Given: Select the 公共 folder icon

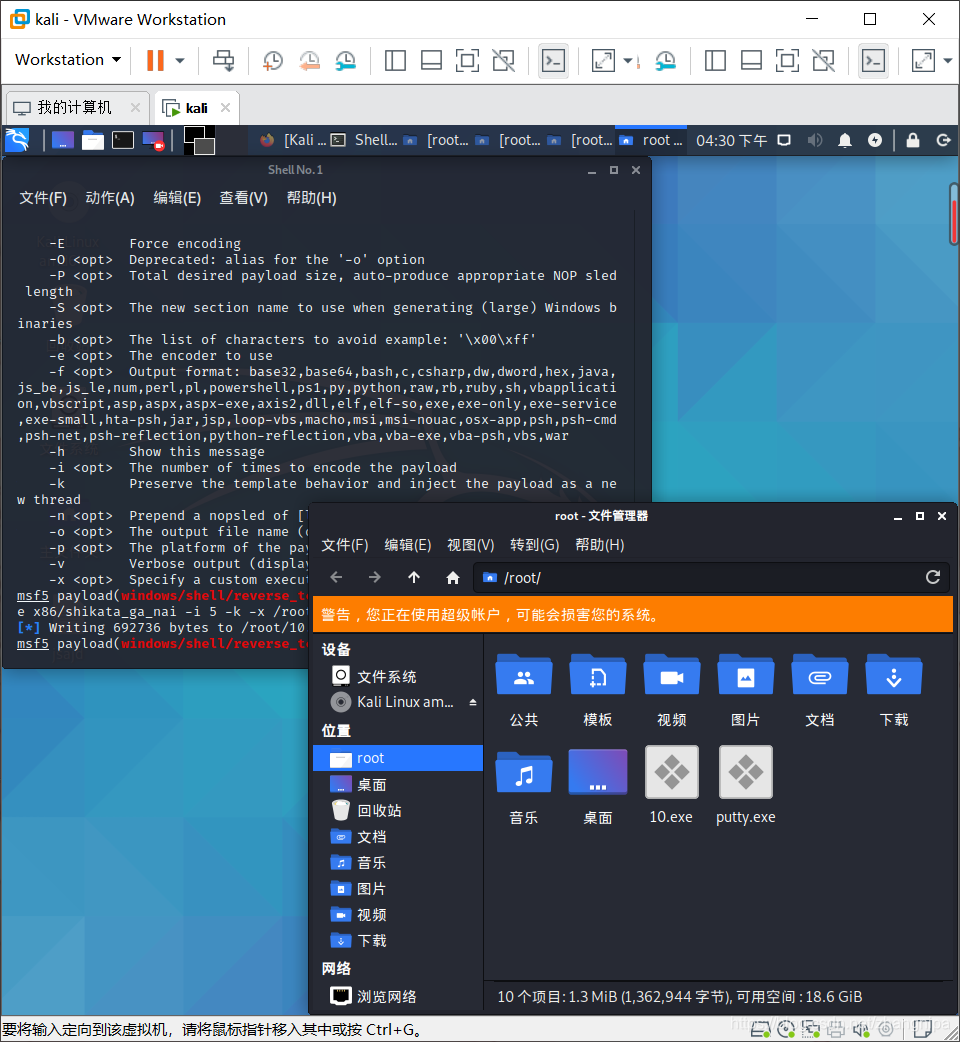Looking at the screenshot, I should [x=524, y=677].
